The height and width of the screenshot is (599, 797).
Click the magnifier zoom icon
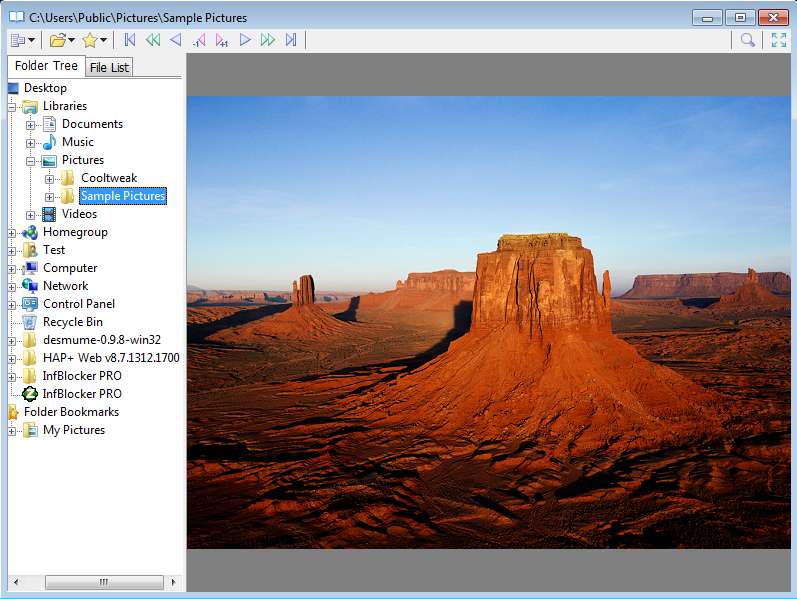747,40
